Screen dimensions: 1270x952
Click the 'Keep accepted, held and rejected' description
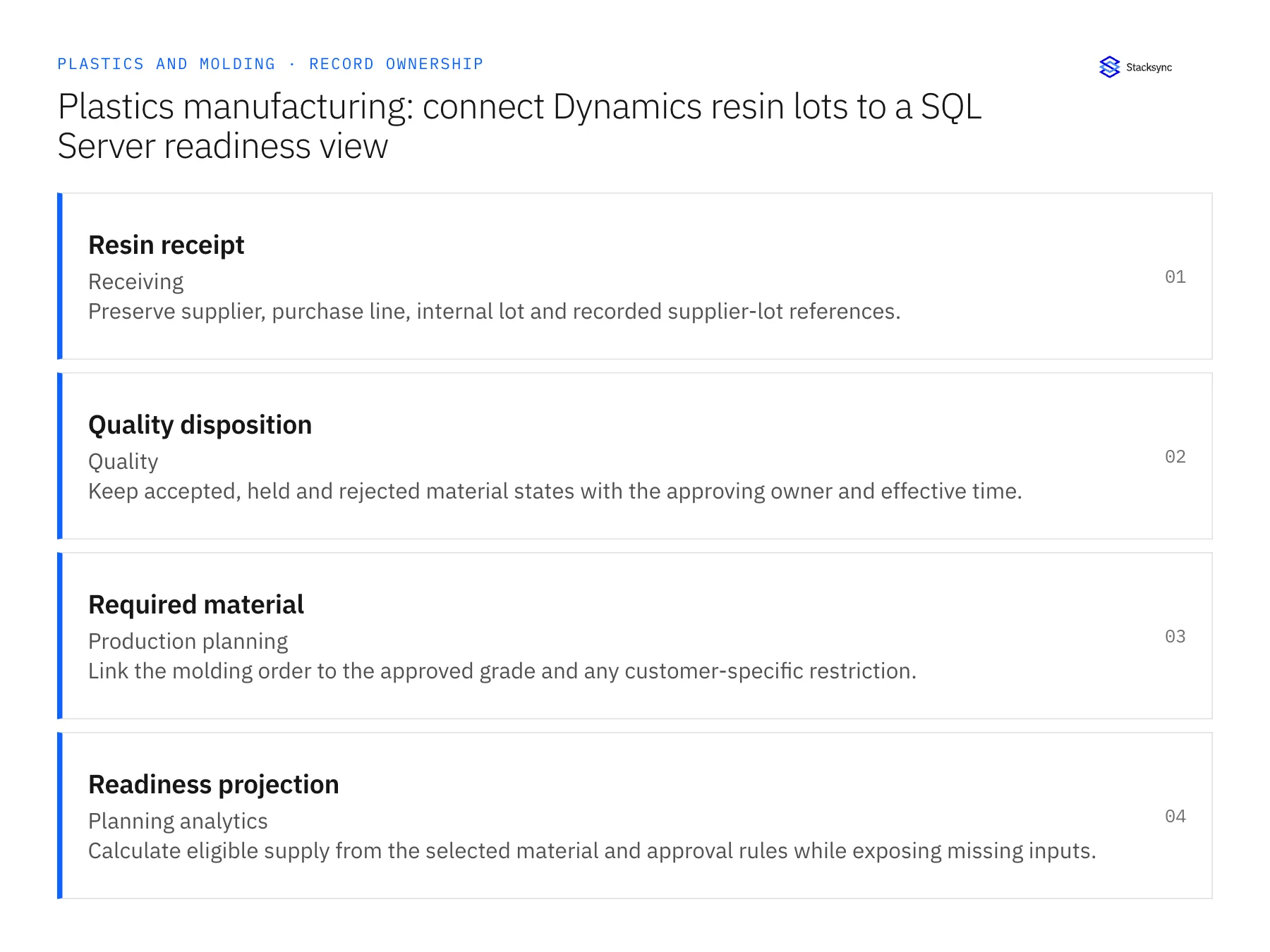point(555,491)
